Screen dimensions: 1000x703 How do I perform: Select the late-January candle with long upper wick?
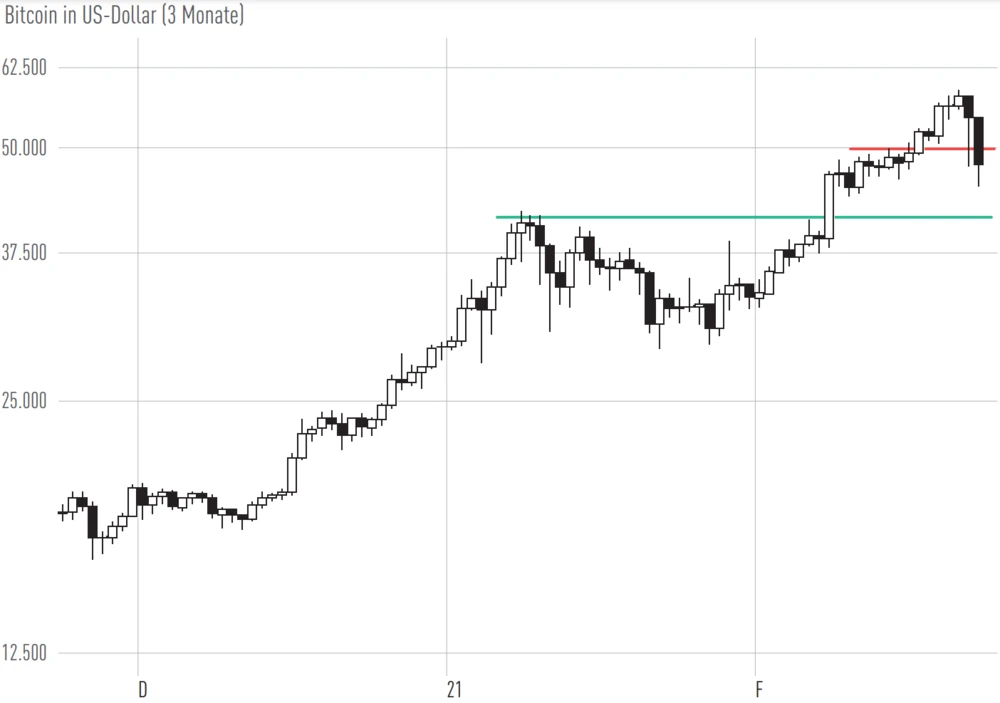(729, 290)
